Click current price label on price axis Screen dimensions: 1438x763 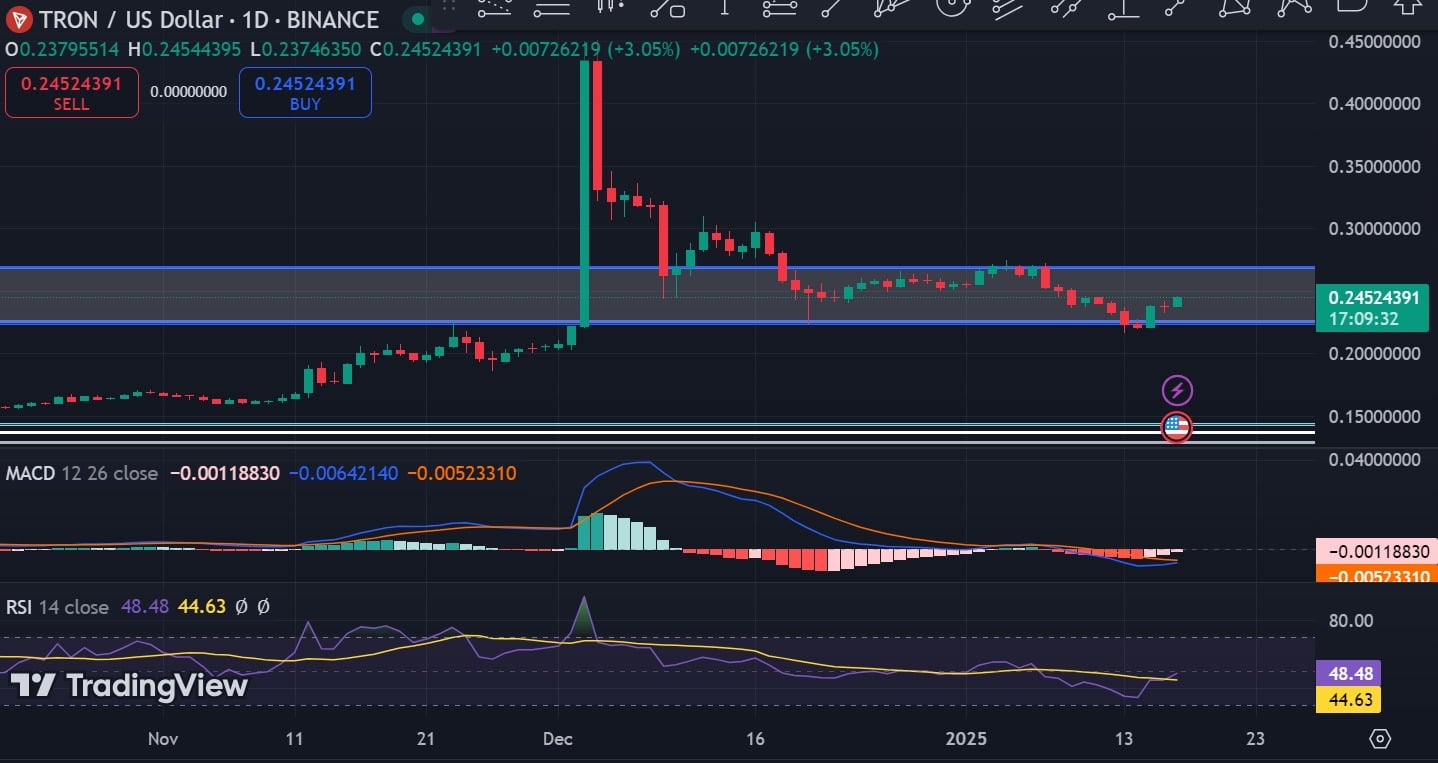pyautogui.click(x=1373, y=297)
